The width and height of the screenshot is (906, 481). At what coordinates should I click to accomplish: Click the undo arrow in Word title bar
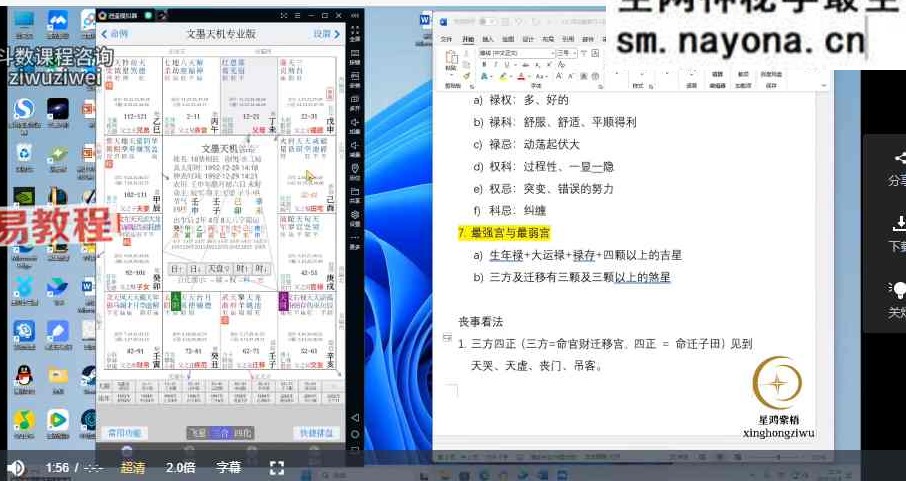(x=518, y=22)
